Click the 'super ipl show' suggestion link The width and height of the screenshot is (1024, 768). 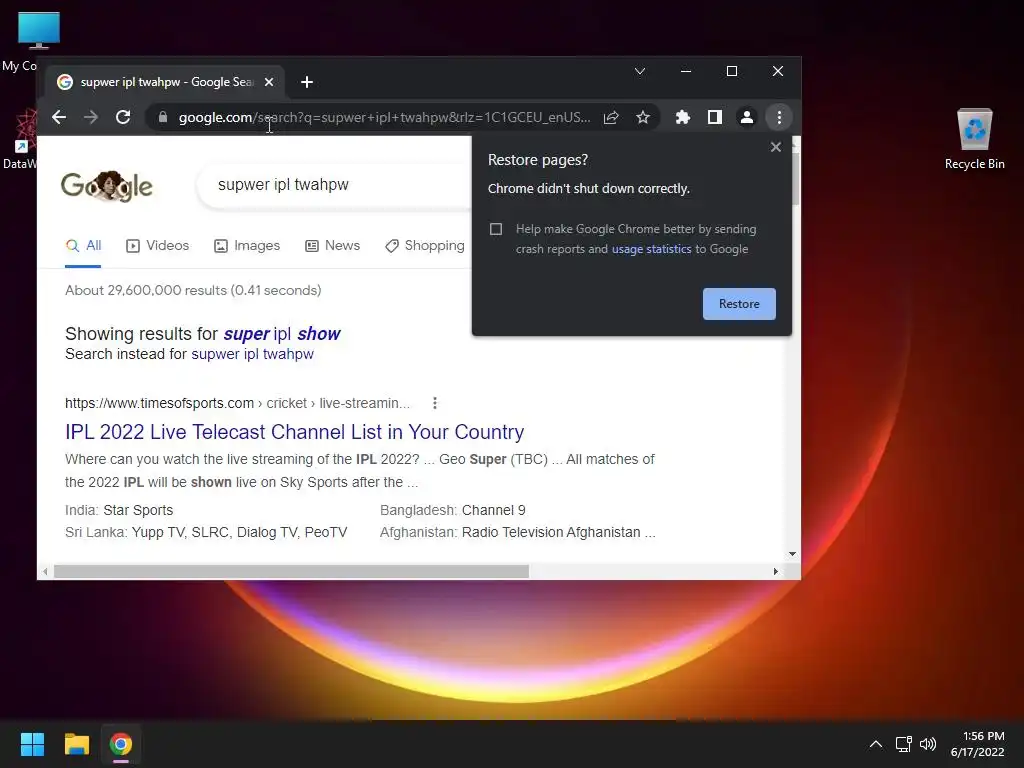[x=281, y=334]
